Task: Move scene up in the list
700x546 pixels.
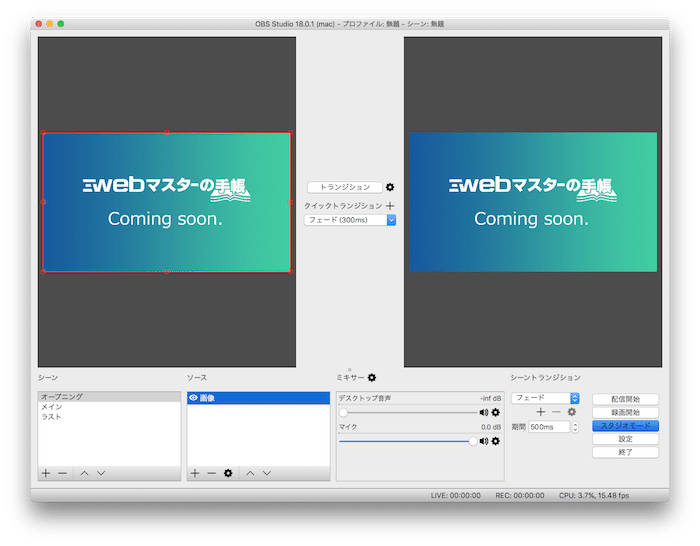Action: (x=84, y=473)
